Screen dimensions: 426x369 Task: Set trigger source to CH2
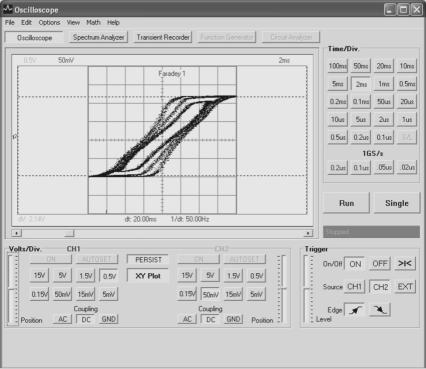coord(380,287)
